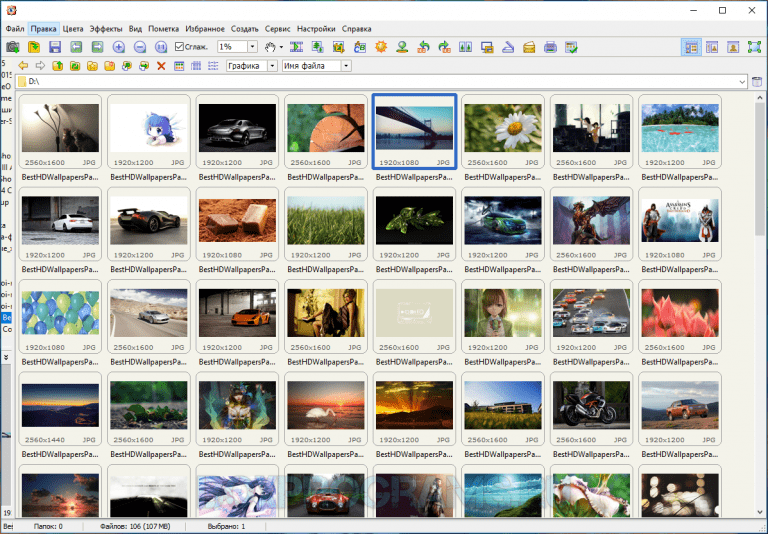Open the Сервис menu
The image size is (768, 534).
(278, 29)
